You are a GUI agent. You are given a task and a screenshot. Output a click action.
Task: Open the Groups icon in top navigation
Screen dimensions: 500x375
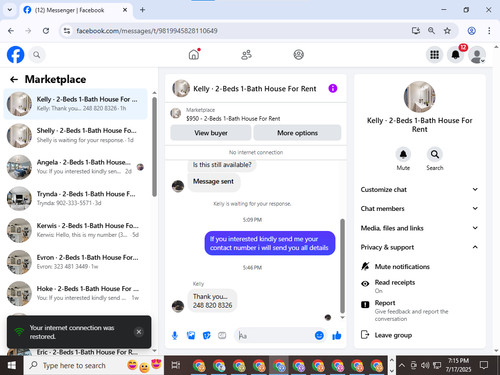coord(298,55)
